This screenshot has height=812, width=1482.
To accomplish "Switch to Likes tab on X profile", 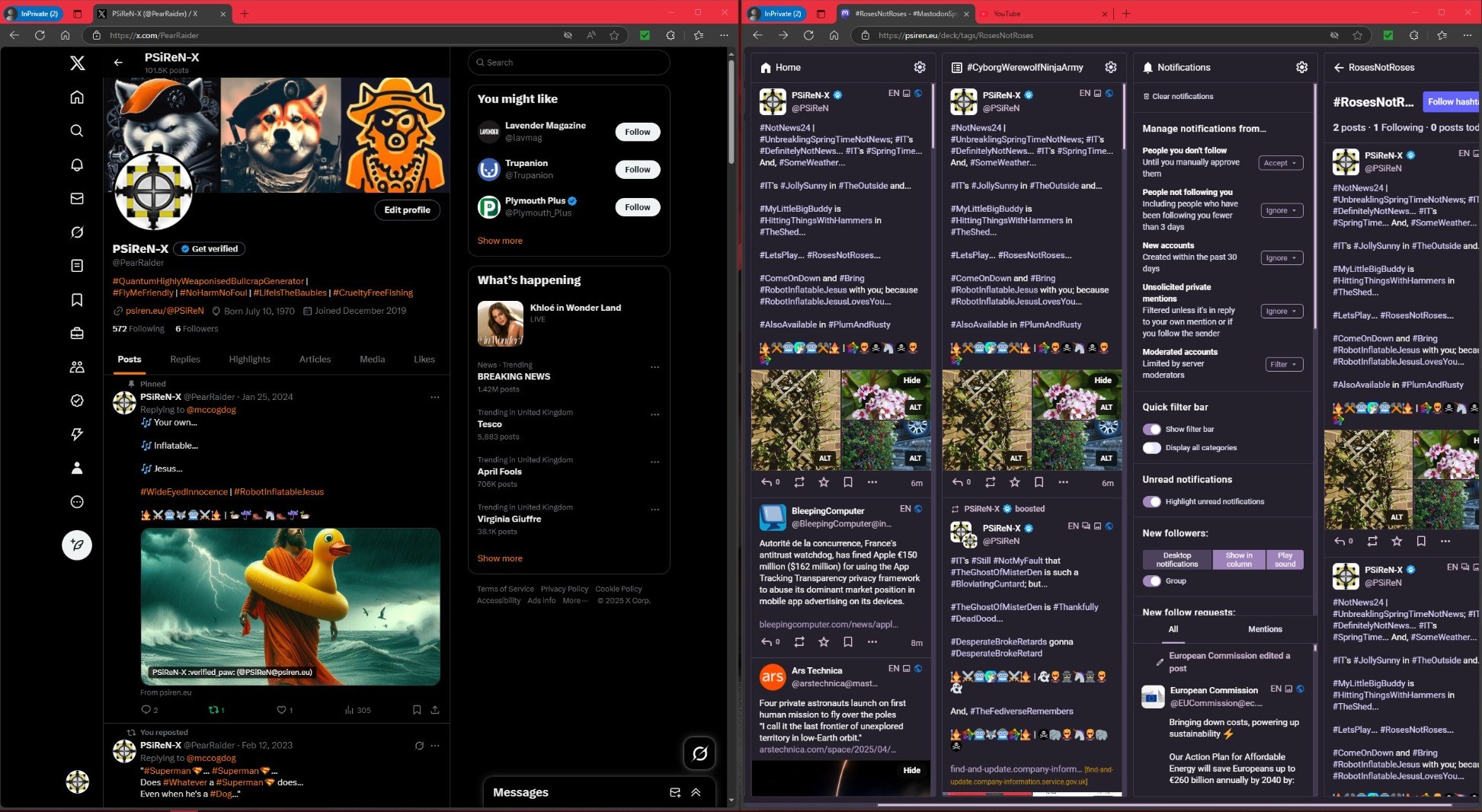I will point(424,360).
